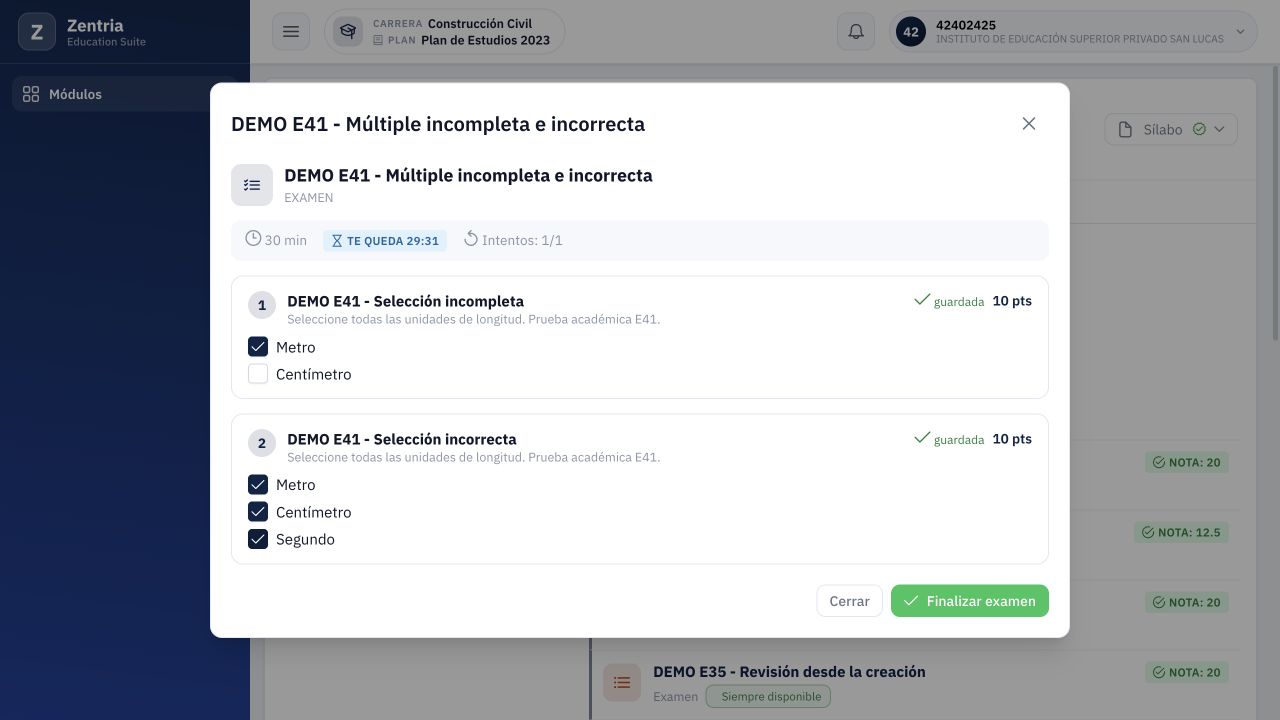Click the exam checklist icon in dialog header

(252, 185)
